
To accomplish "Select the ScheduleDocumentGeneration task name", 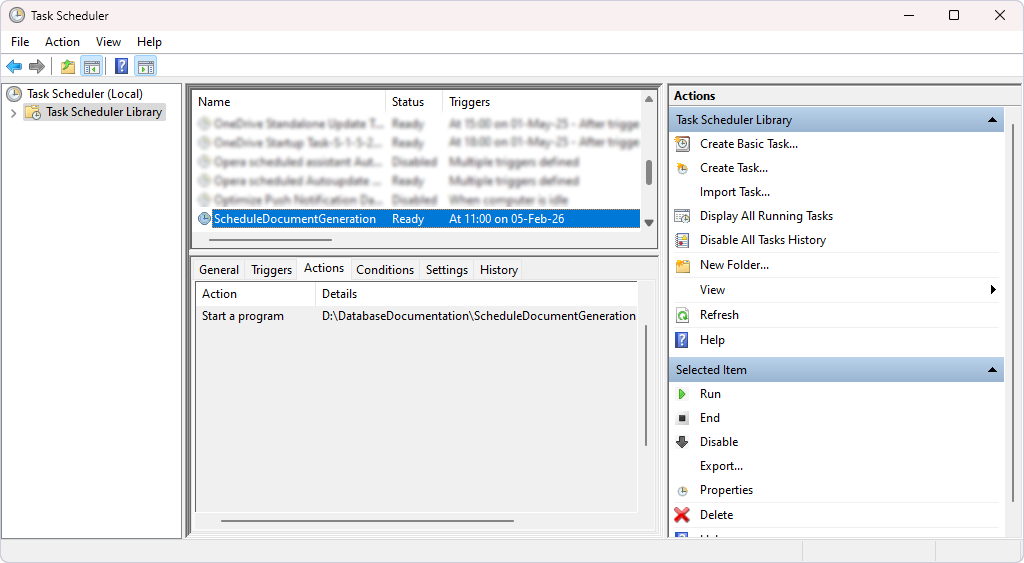I will coord(295,219).
